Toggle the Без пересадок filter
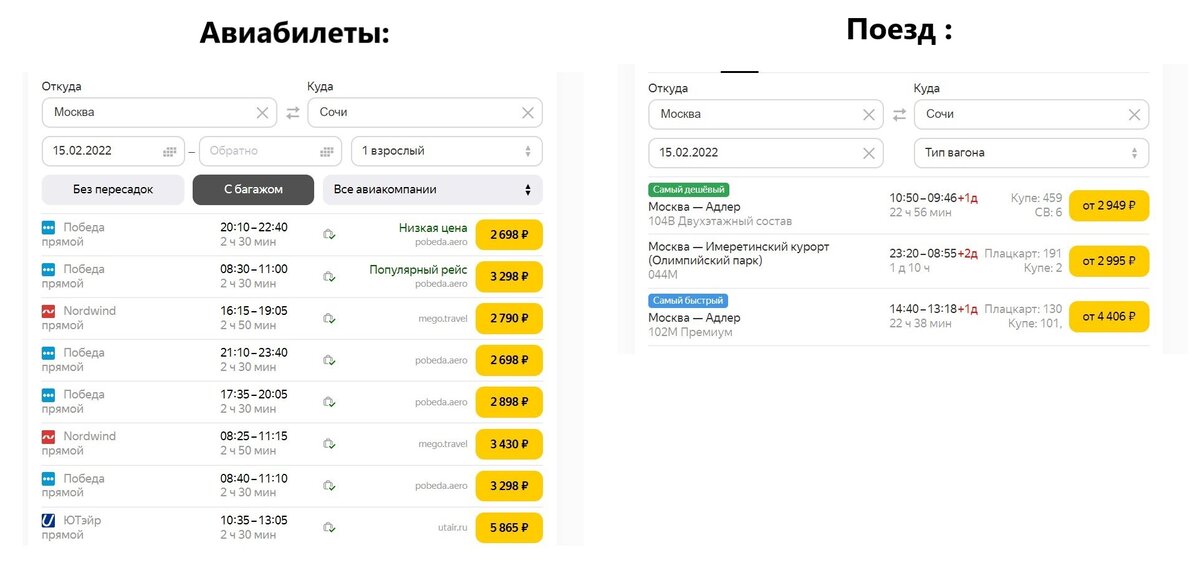The width and height of the screenshot is (1200, 578). (113, 189)
